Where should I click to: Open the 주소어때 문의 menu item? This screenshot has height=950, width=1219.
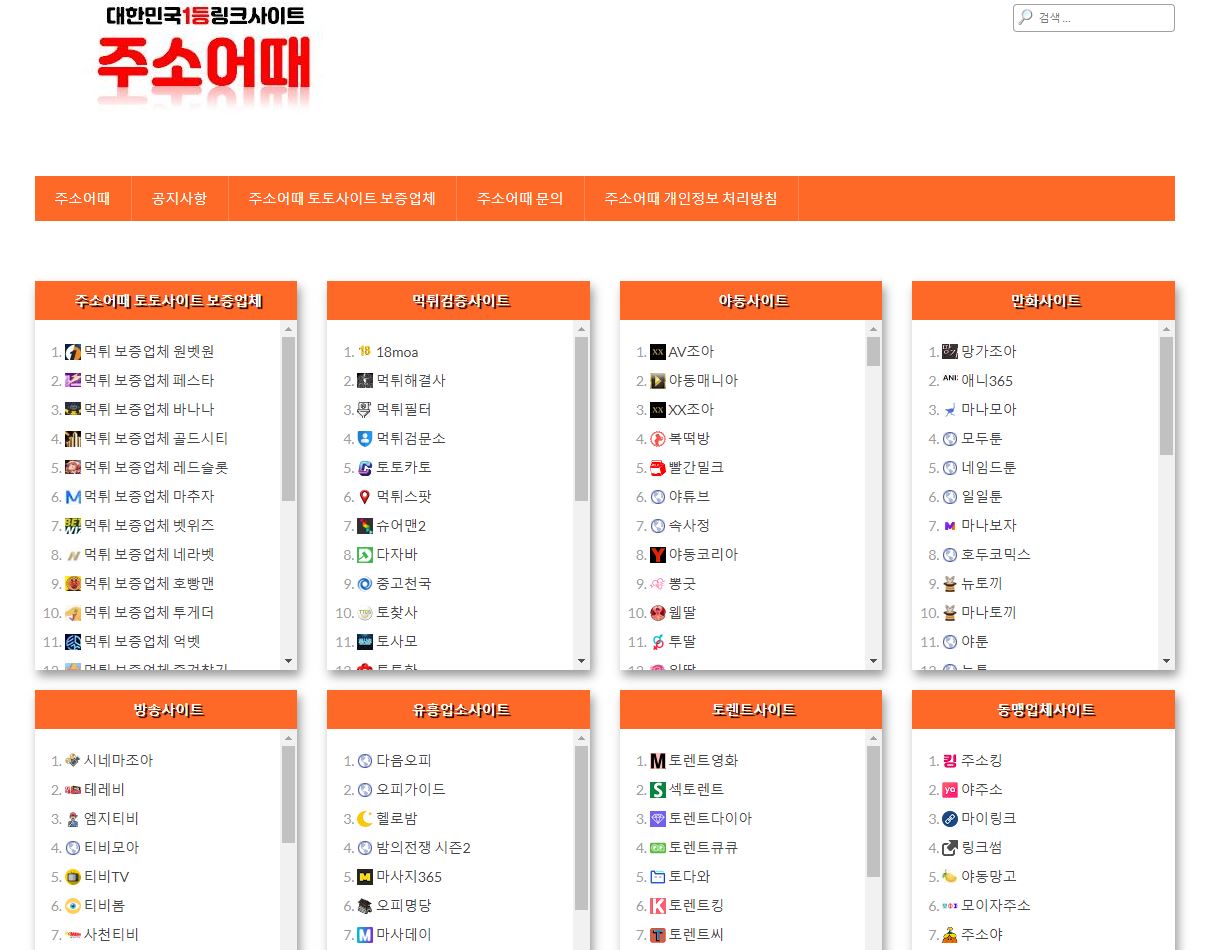[x=520, y=198]
